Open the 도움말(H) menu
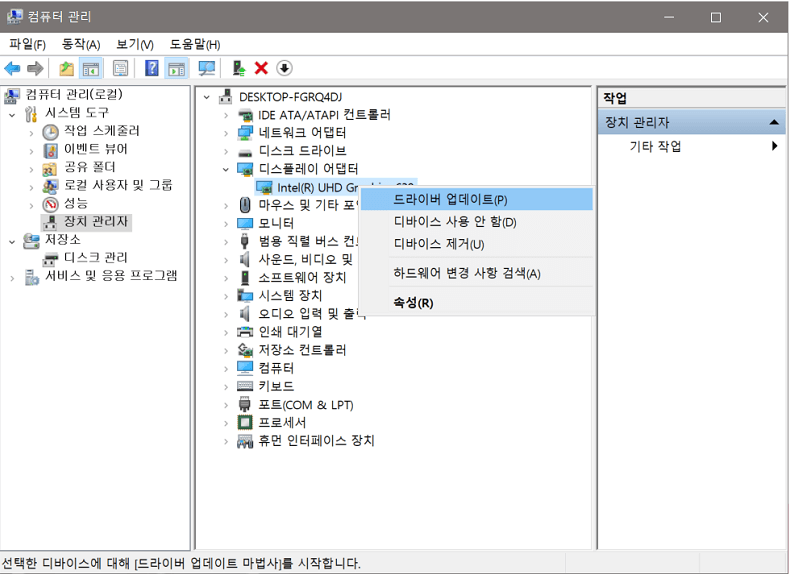789x574 pixels. coord(195,44)
